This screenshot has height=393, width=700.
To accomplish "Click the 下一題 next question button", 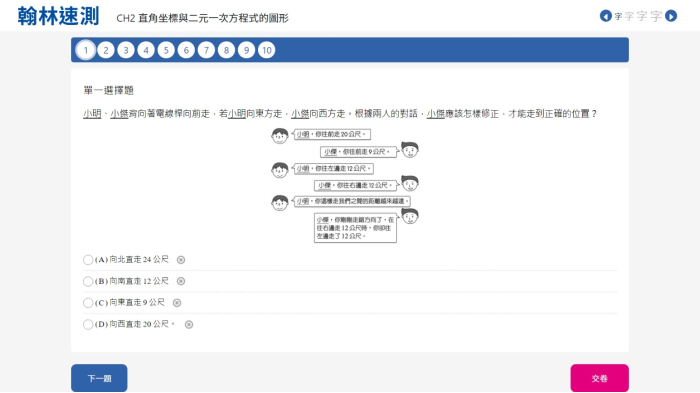I will click(x=99, y=378).
